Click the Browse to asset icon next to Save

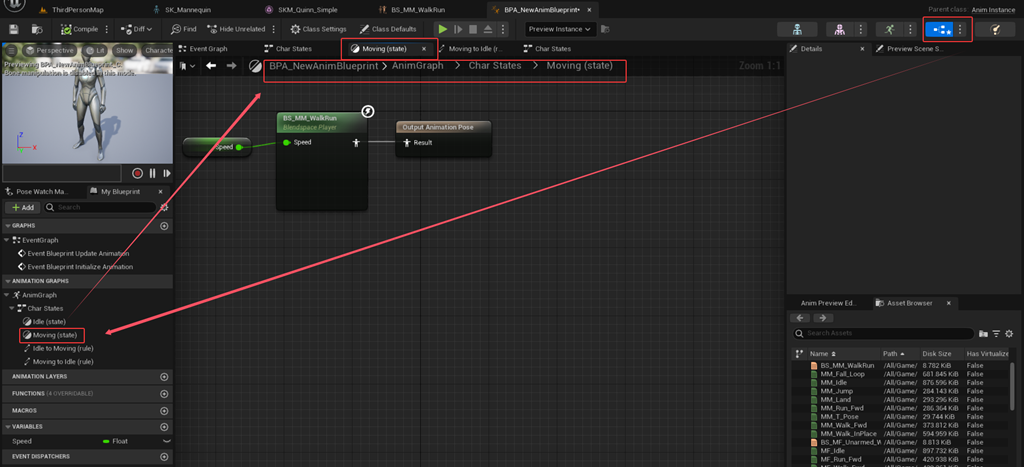coord(37,29)
